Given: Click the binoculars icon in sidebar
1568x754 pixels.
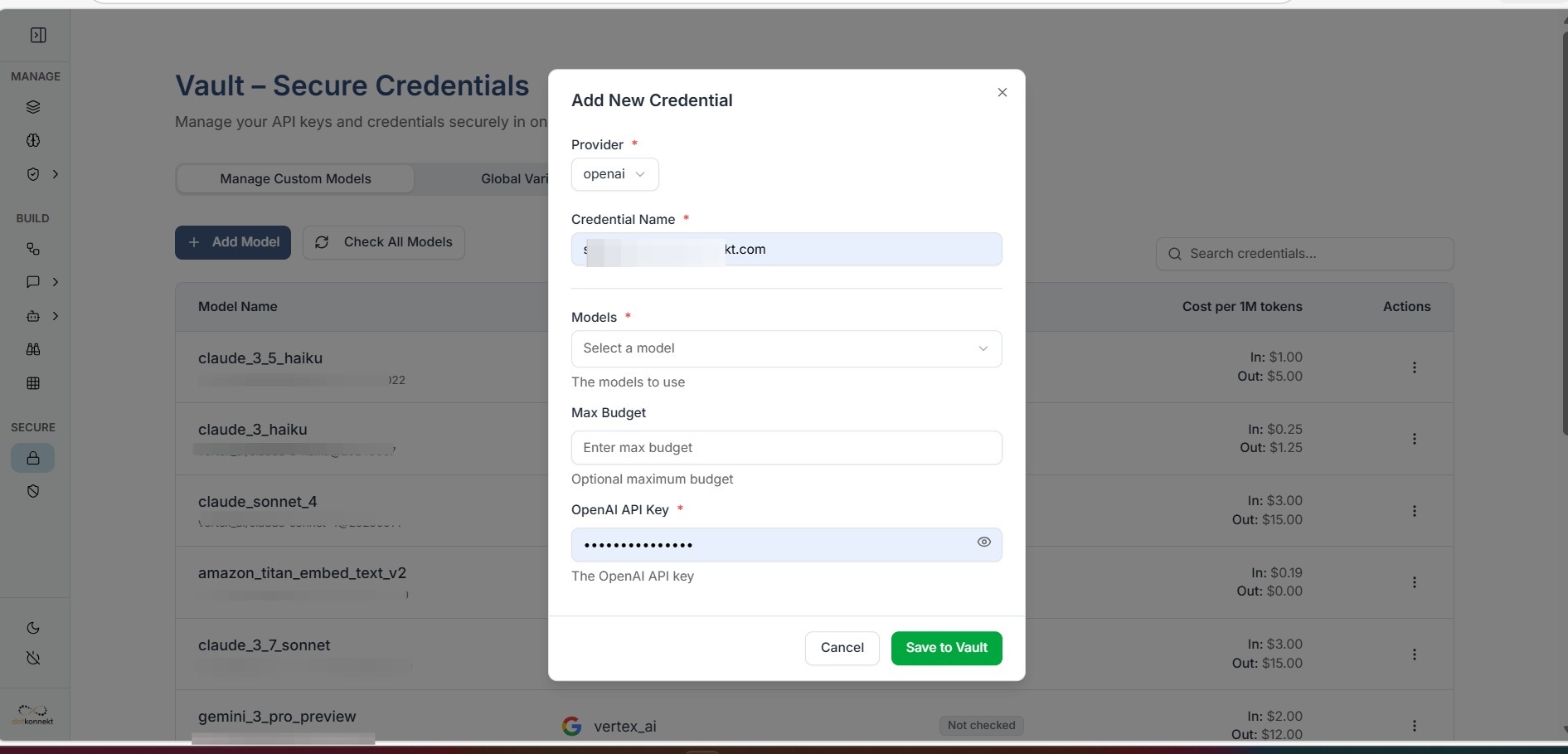Looking at the screenshot, I should (x=33, y=349).
